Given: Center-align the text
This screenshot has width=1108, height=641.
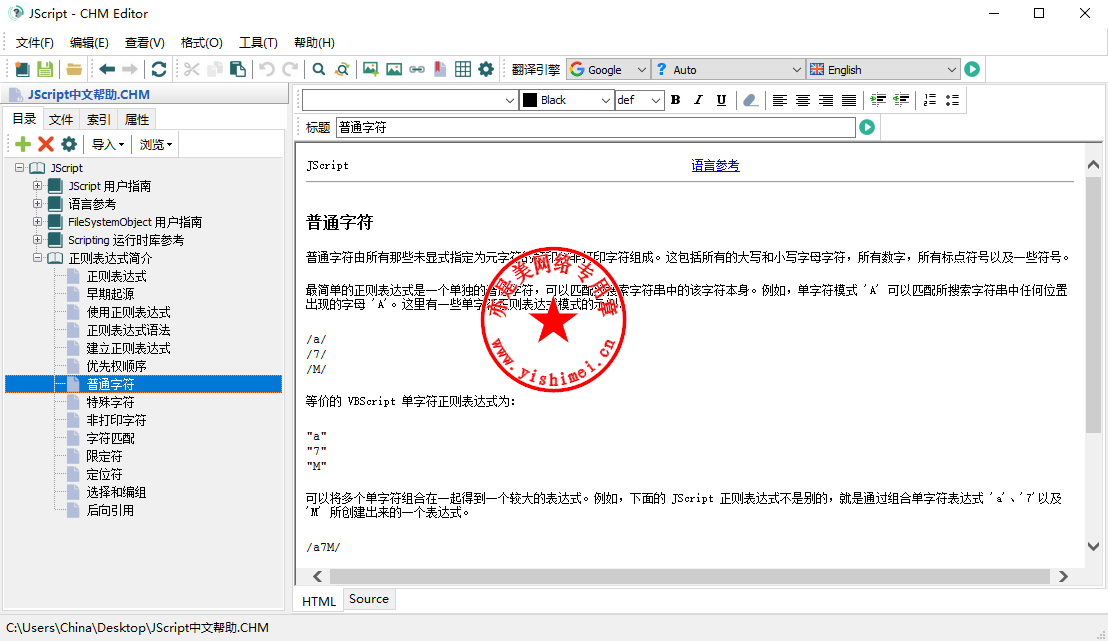Looking at the screenshot, I should (803, 100).
